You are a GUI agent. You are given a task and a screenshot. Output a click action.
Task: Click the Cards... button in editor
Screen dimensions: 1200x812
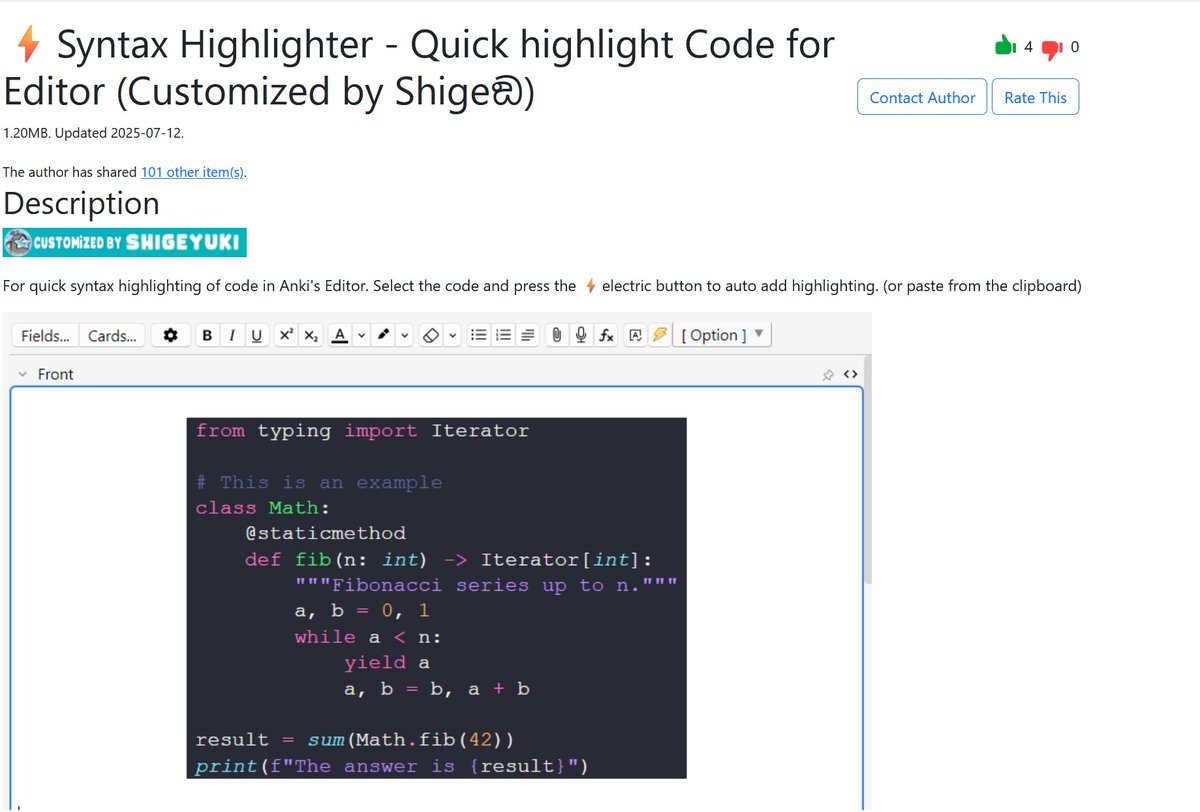[112, 335]
